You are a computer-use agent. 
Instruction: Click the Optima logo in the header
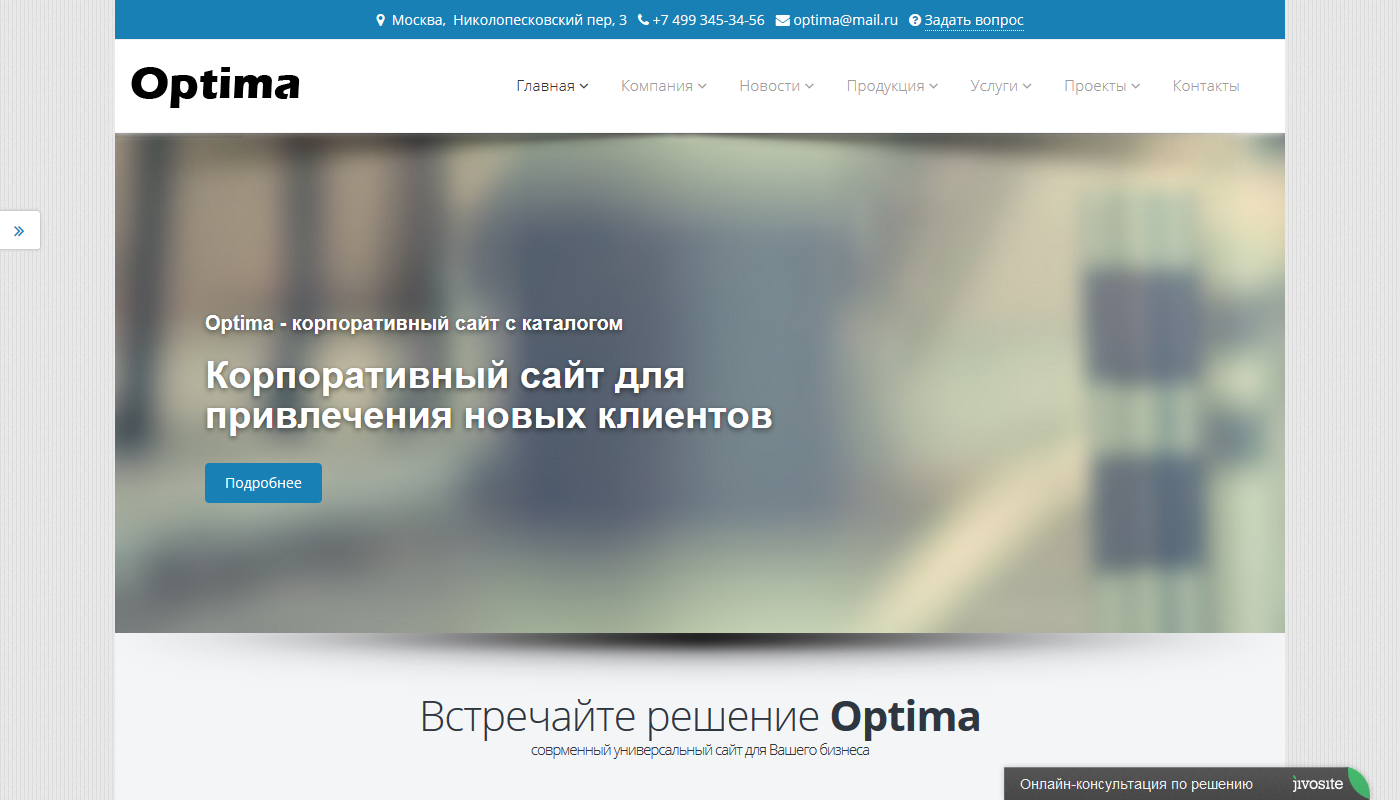215,86
